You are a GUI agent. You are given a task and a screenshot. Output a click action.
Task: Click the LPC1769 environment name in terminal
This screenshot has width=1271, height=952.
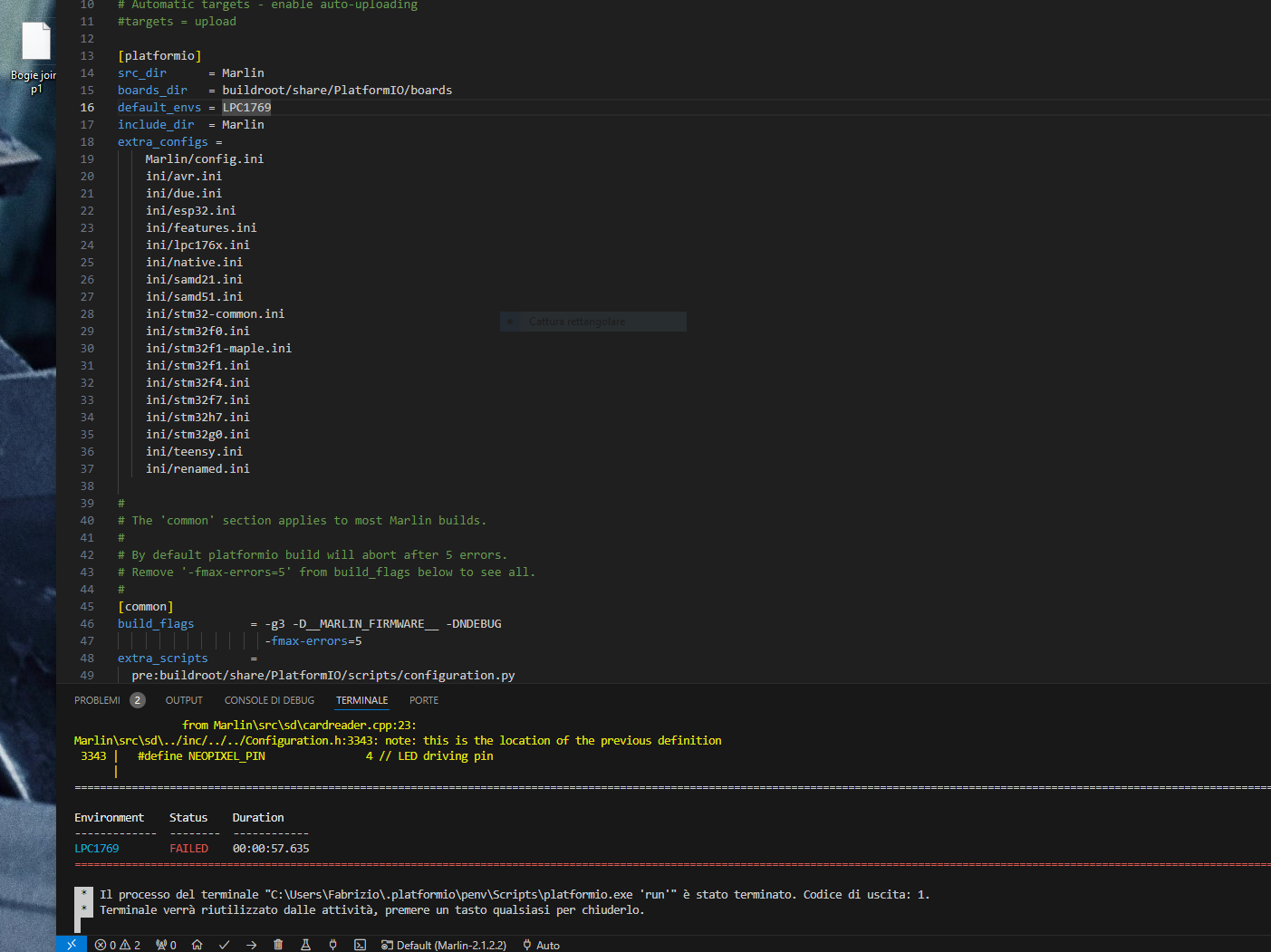click(x=96, y=849)
